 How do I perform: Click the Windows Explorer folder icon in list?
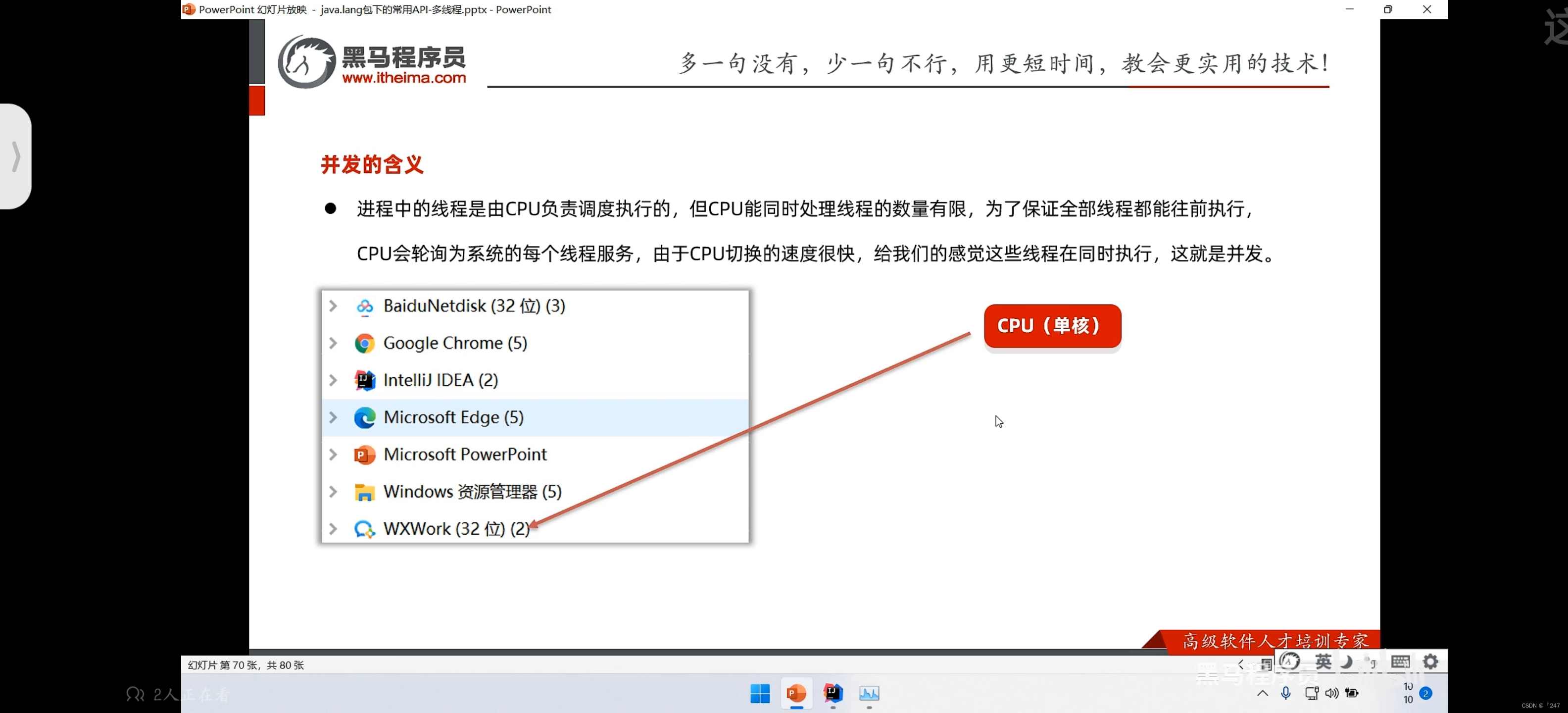pos(365,492)
